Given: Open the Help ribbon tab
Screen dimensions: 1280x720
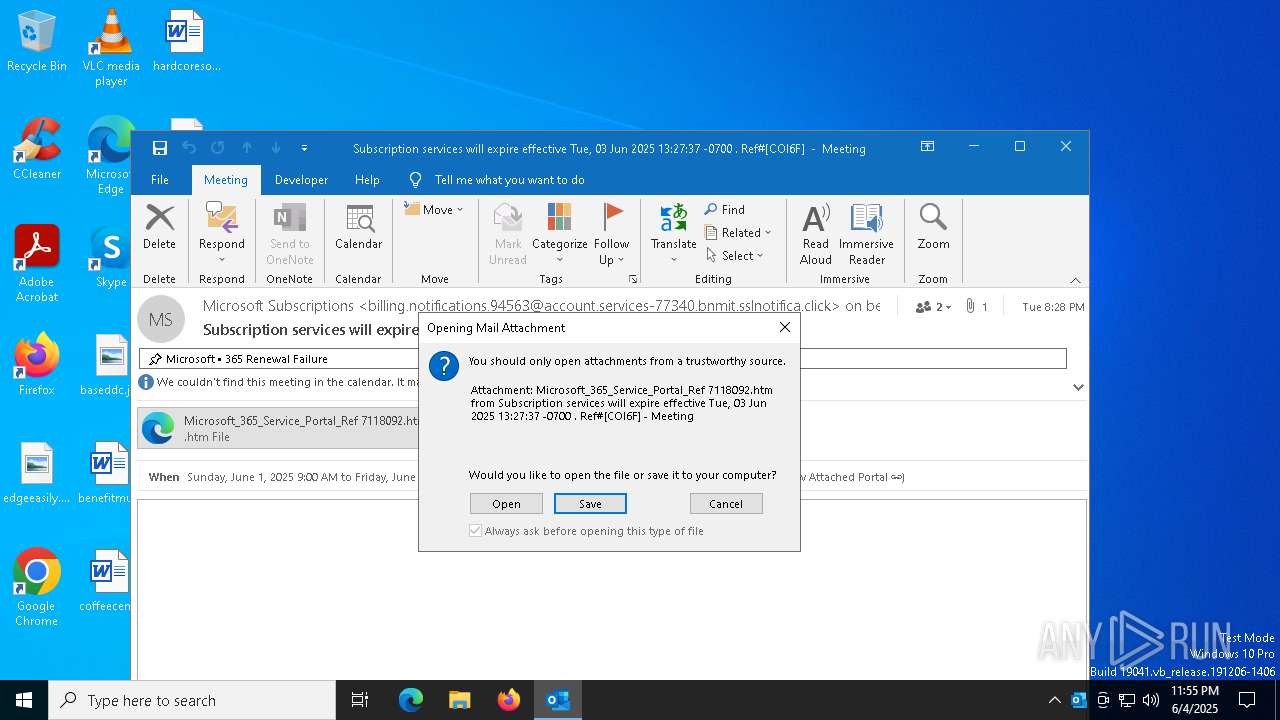Looking at the screenshot, I should [367, 180].
